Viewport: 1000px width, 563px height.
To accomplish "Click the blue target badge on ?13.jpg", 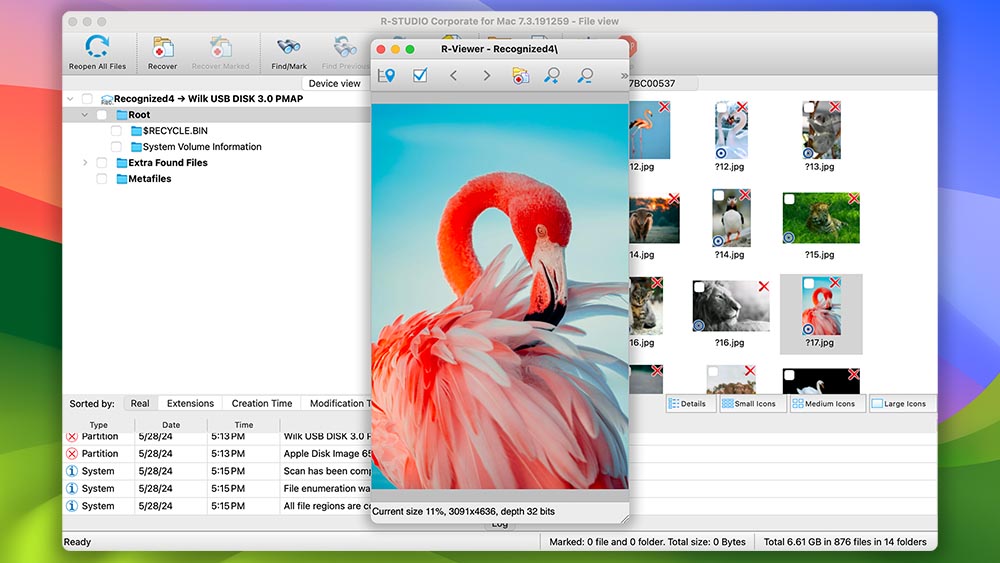I will [x=808, y=153].
